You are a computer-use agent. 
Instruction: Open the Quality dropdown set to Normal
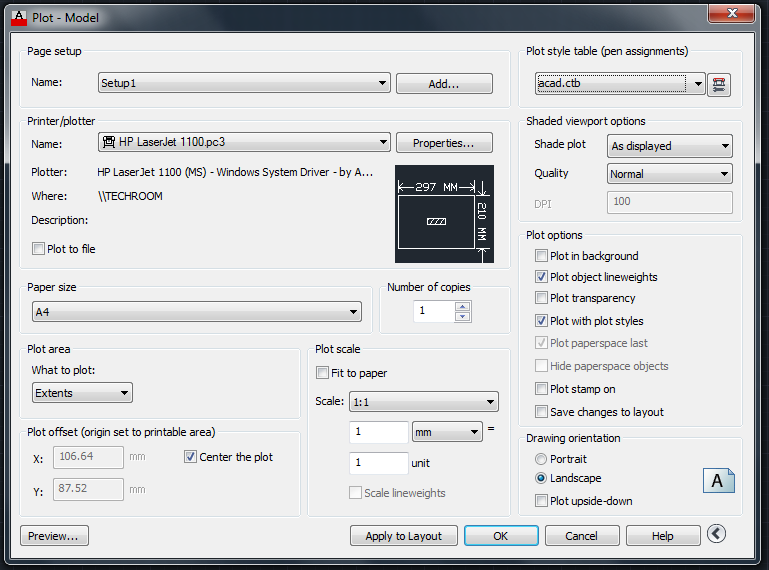pyautogui.click(x=669, y=174)
